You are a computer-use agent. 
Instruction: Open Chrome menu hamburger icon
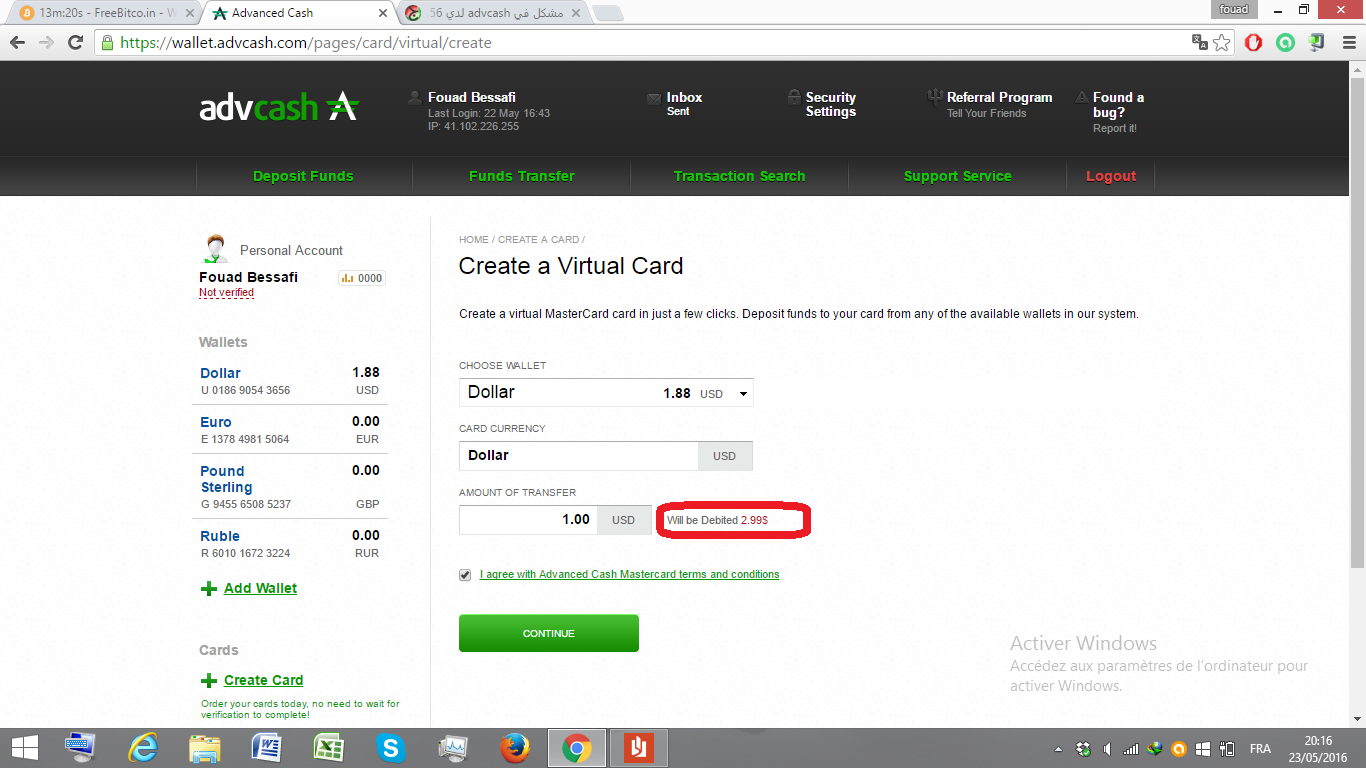[x=1347, y=43]
